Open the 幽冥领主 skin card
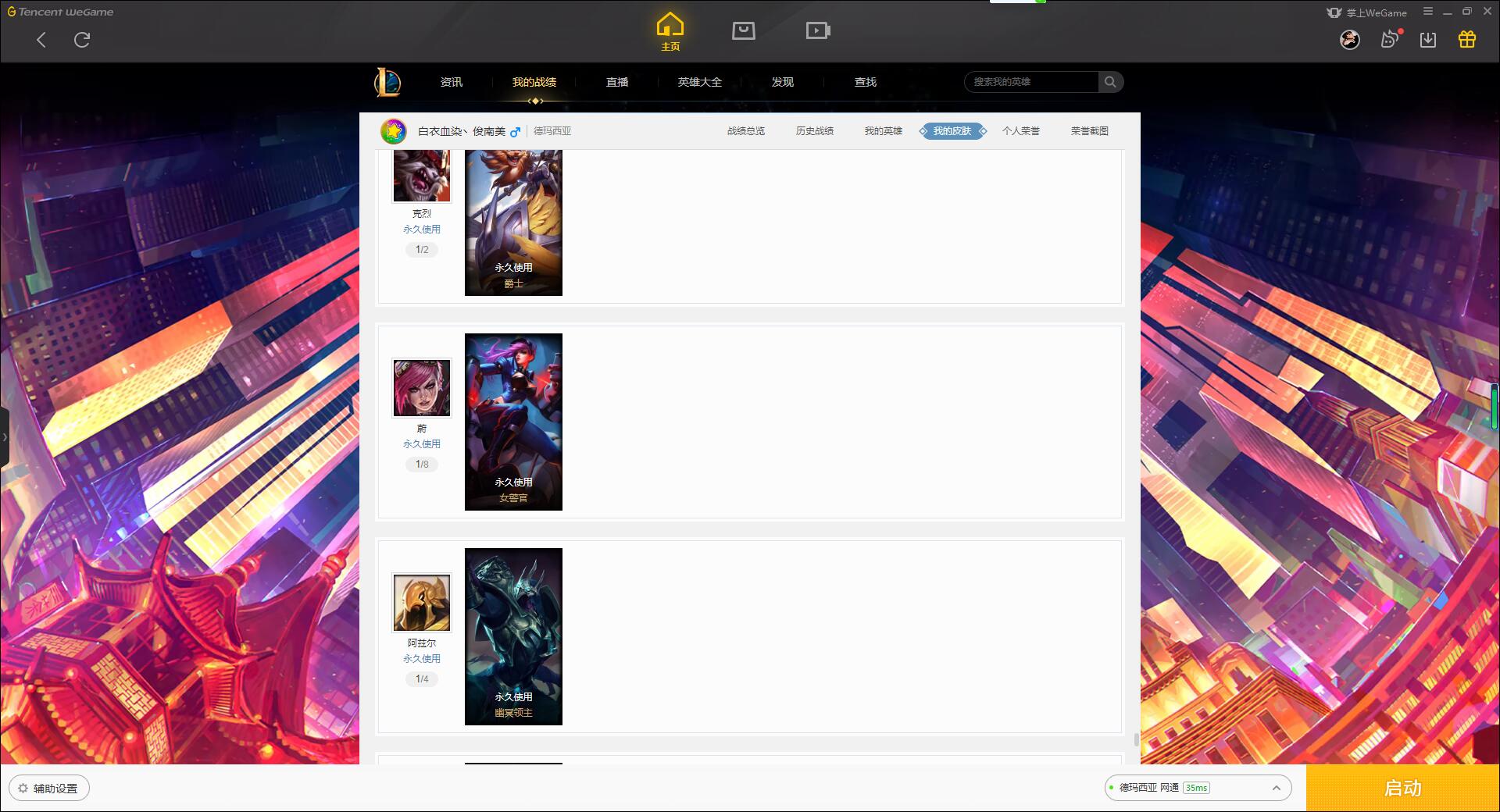 (513, 636)
